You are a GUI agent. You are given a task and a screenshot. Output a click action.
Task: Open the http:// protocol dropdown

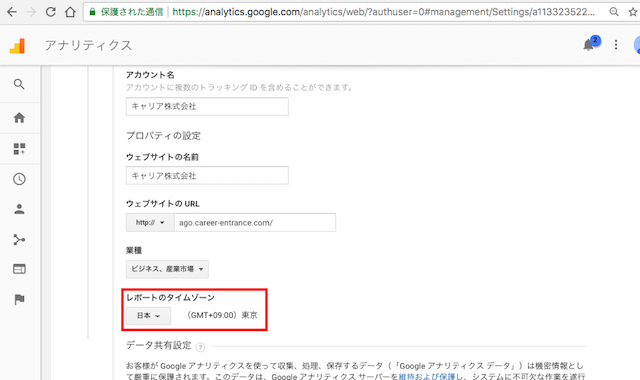[150, 222]
